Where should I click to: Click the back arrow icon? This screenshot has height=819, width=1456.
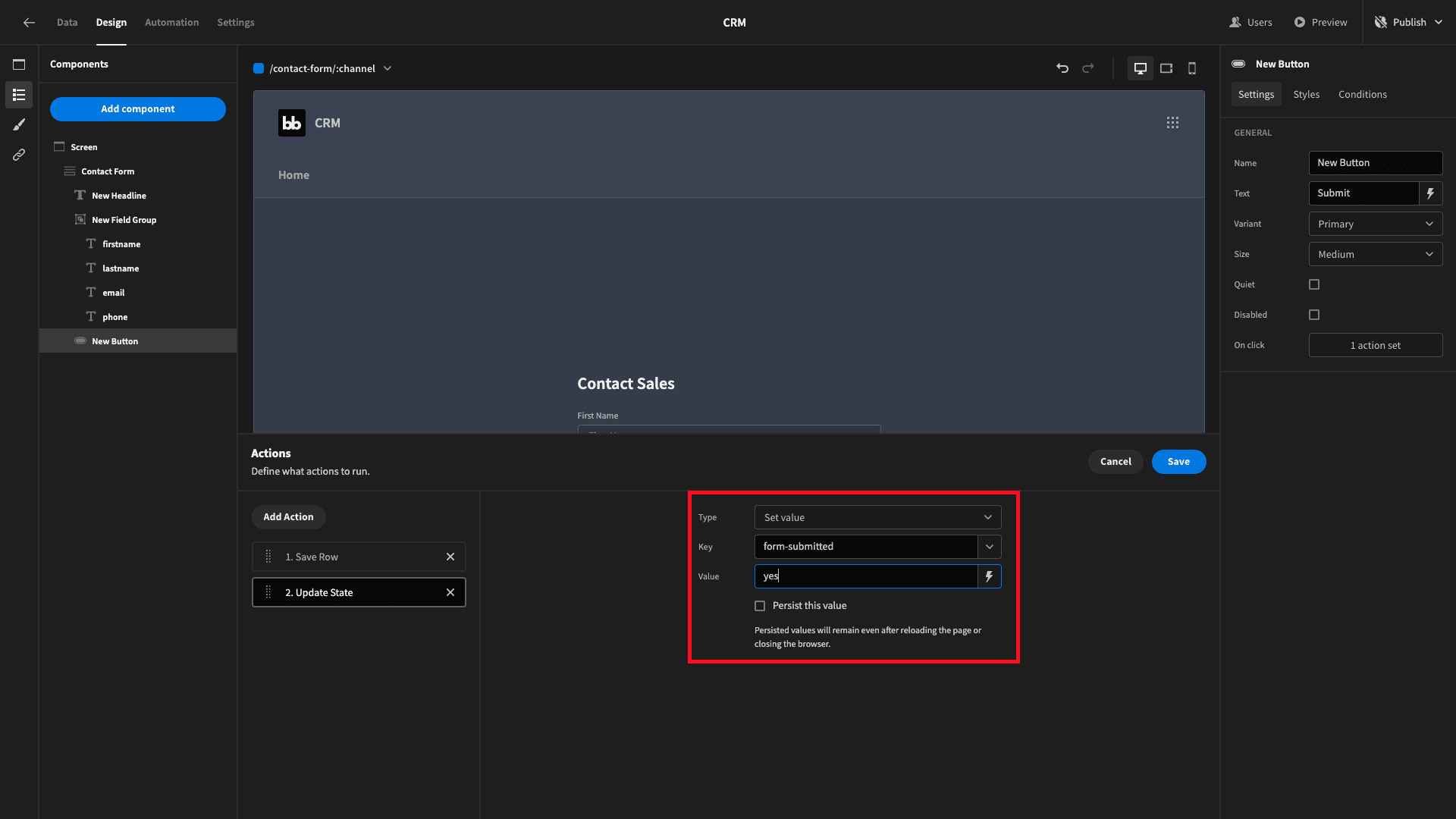[29, 23]
